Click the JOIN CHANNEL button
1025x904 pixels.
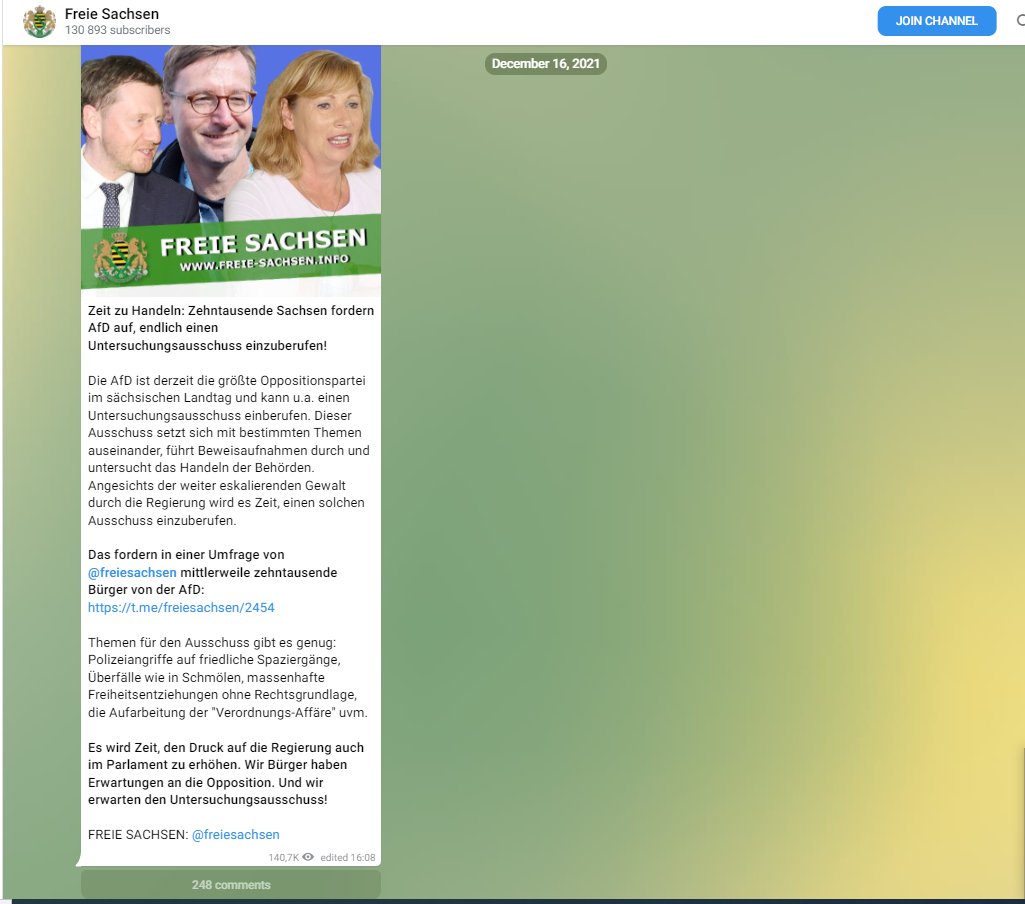point(936,21)
